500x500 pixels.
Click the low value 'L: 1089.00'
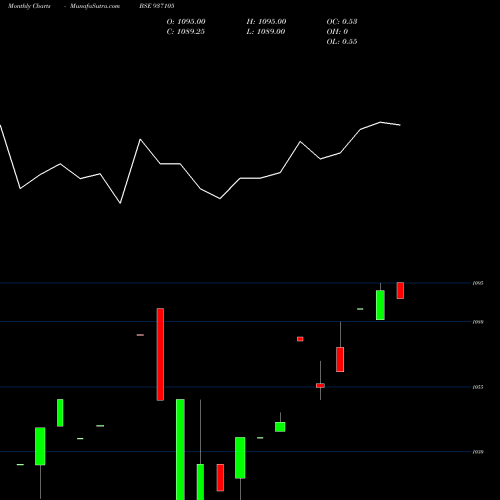pyautogui.click(x=266, y=32)
